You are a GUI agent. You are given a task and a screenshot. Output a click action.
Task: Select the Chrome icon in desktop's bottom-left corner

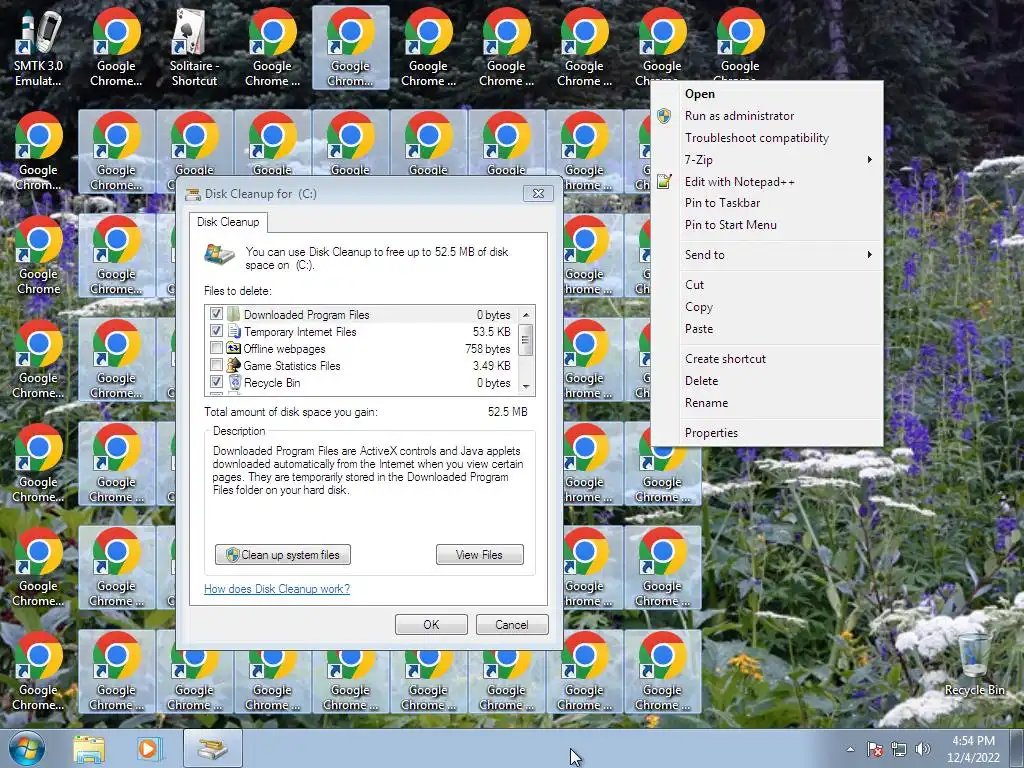[x=39, y=672]
